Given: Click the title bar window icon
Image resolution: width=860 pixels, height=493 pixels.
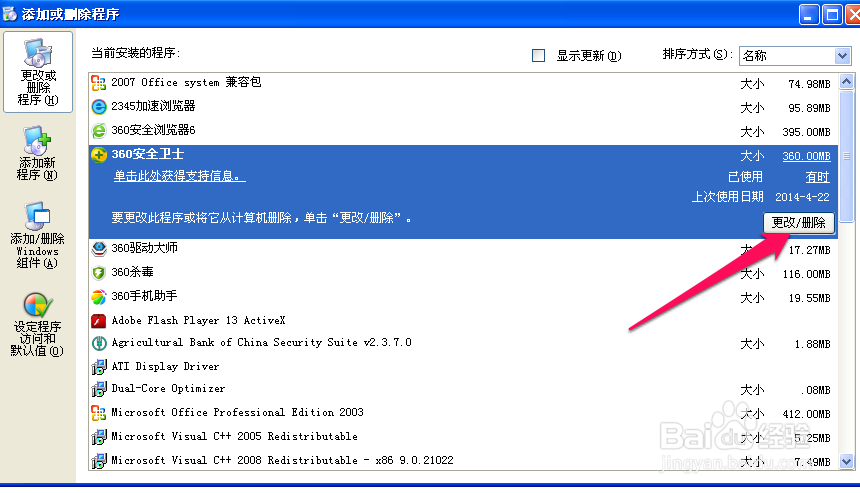Looking at the screenshot, I should pos(9,14).
